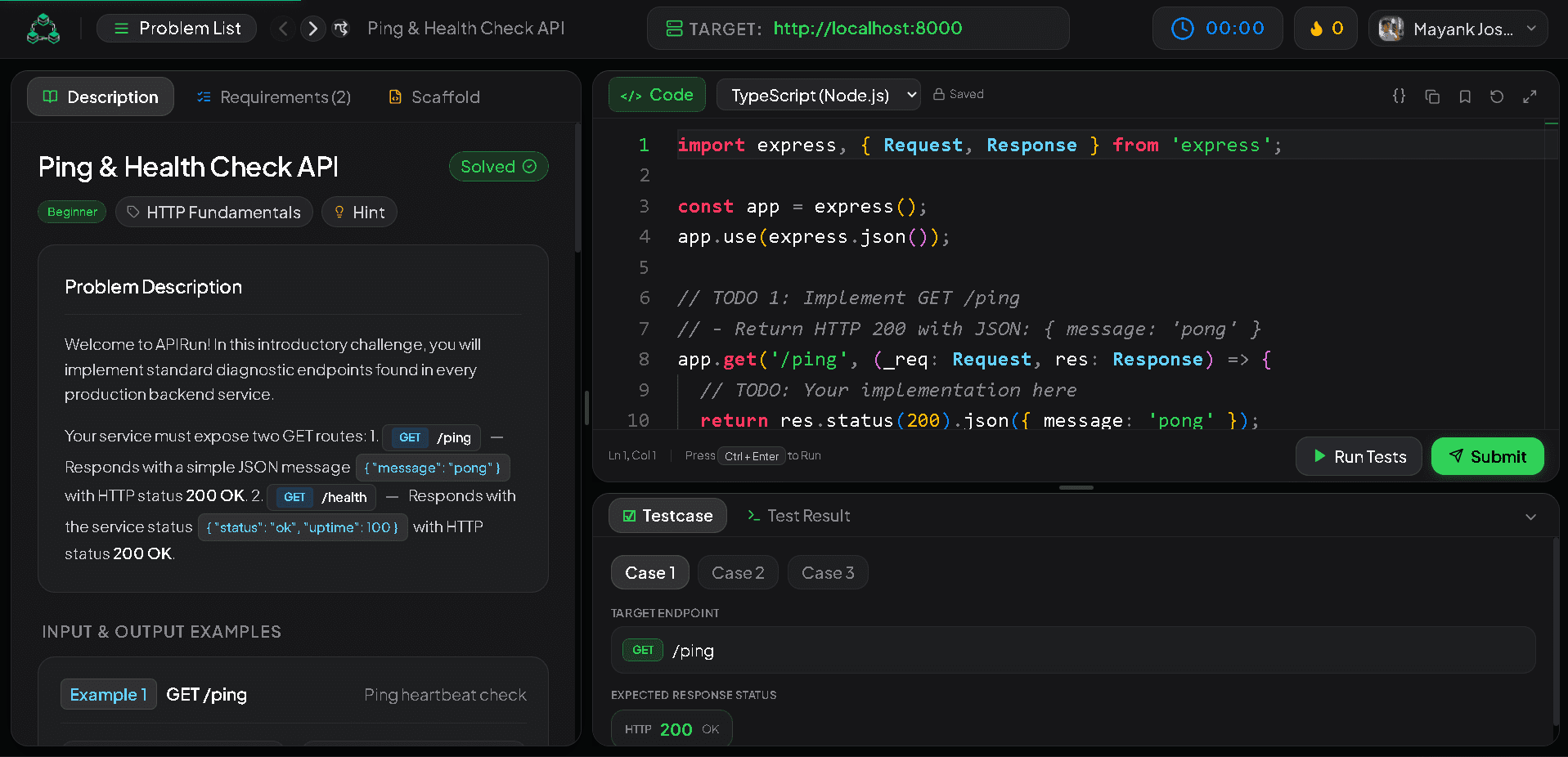The width and height of the screenshot is (1568, 757).
Task: Click the Beginner difficulty badge
Action: (72, 212)
